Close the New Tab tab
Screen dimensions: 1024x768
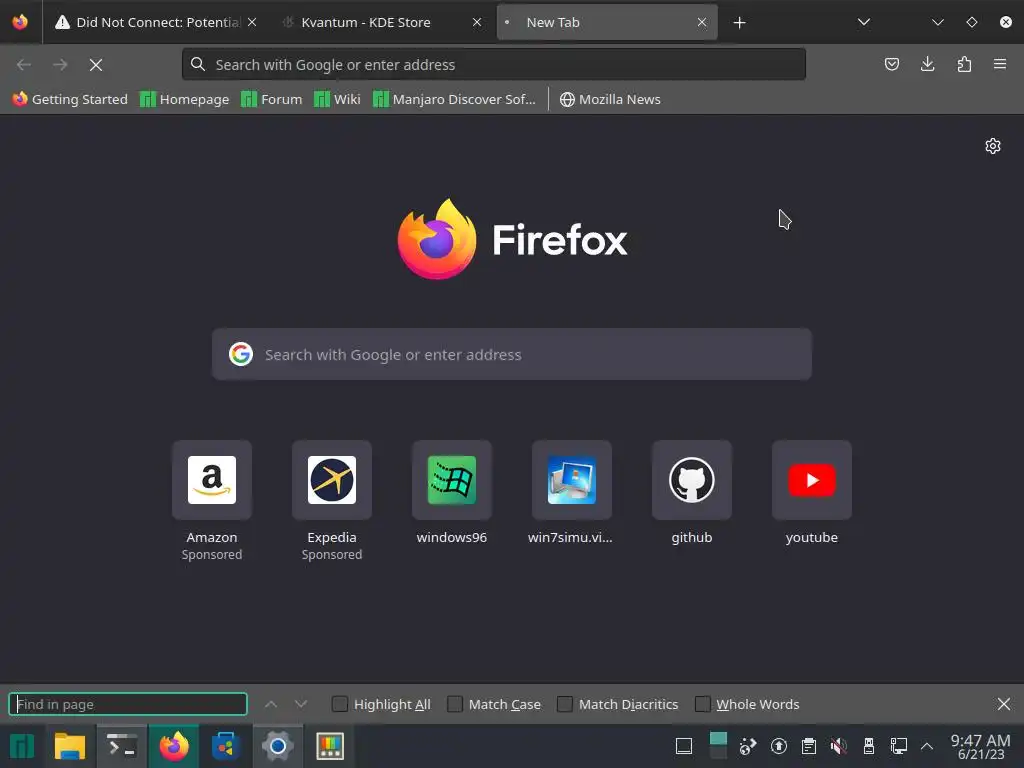701,22
